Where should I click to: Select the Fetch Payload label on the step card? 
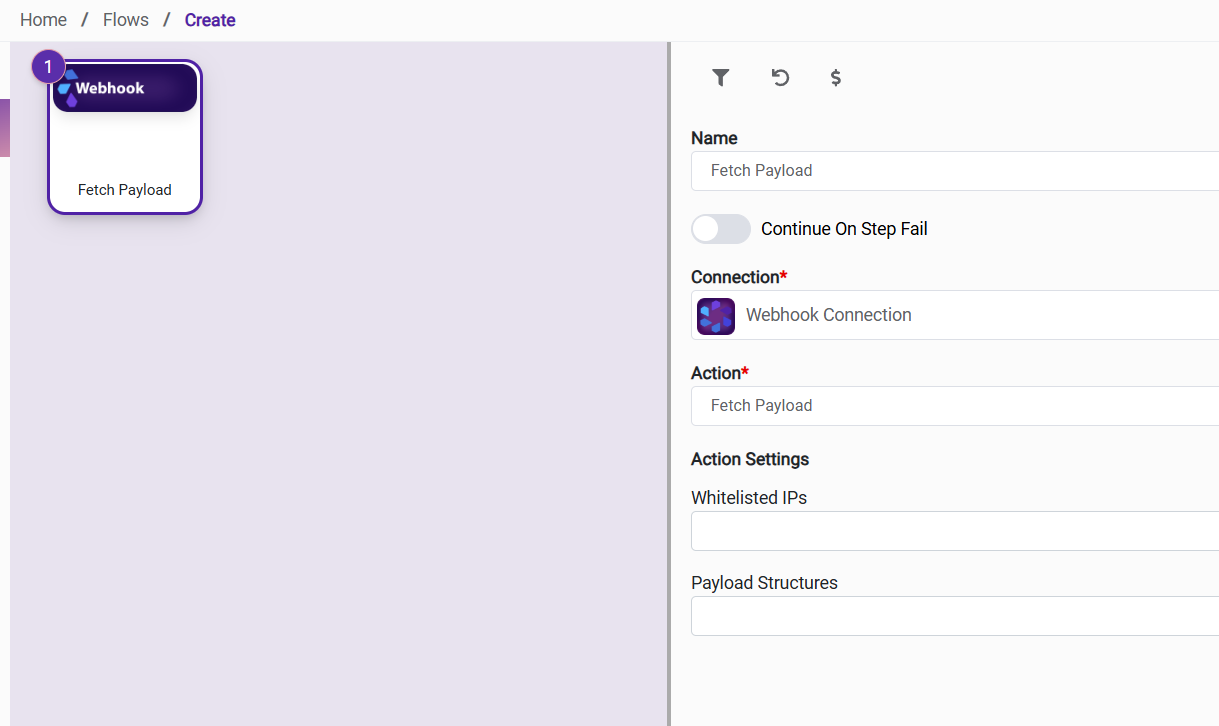125,190
